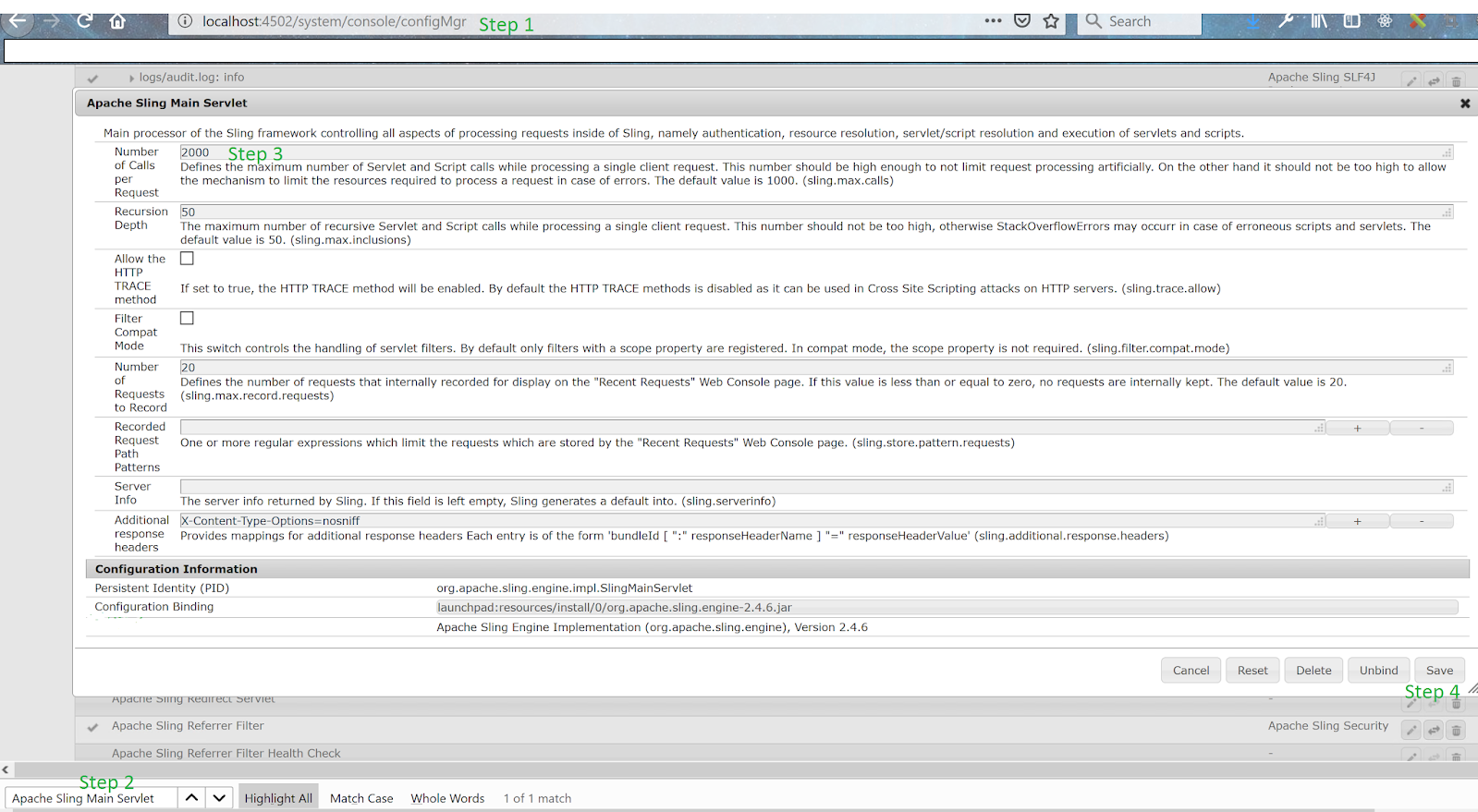The image size is (1478, 812).
Task: Click the Apache Sling Security bundle label
Action: pyautogui.click(x=1328, y=726)
